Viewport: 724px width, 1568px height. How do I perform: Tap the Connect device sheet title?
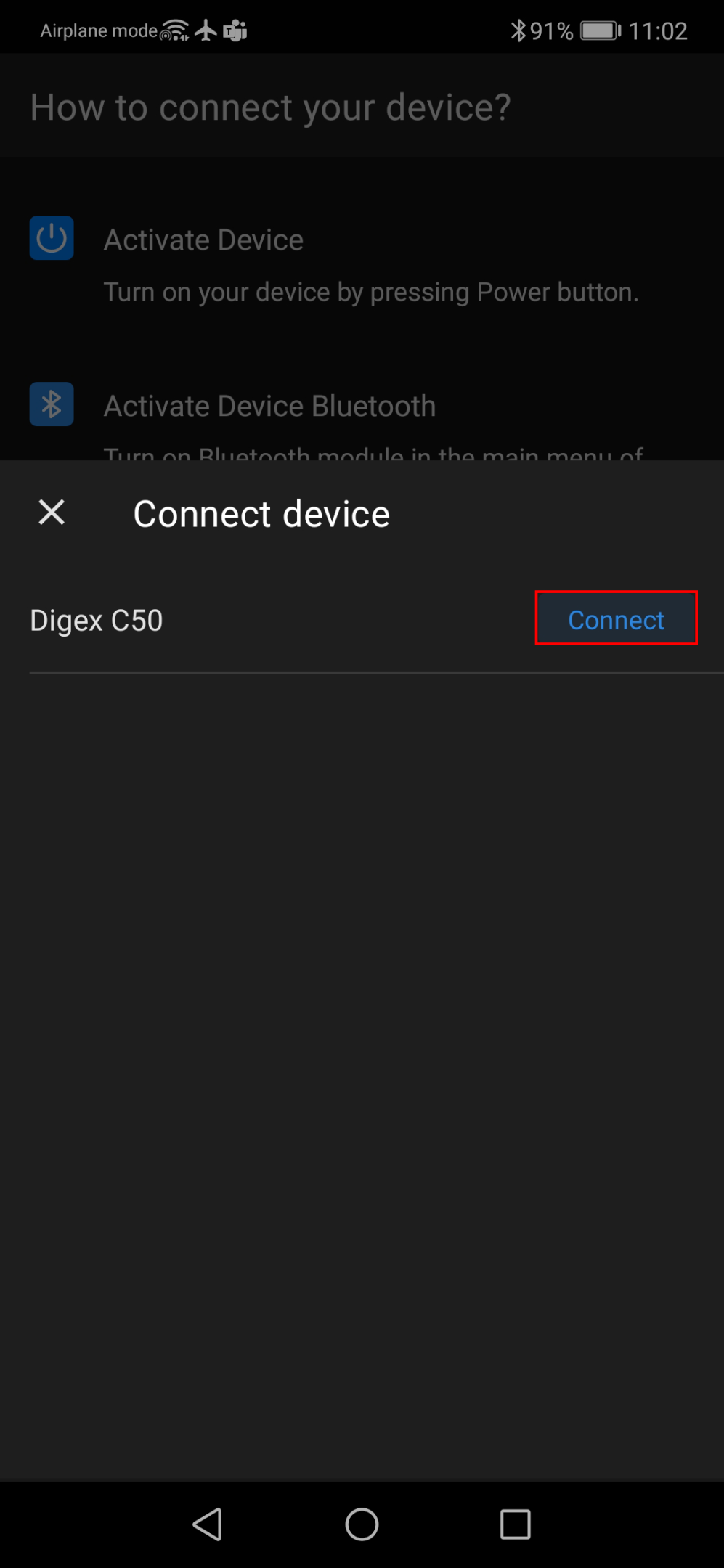click(261, 514)
